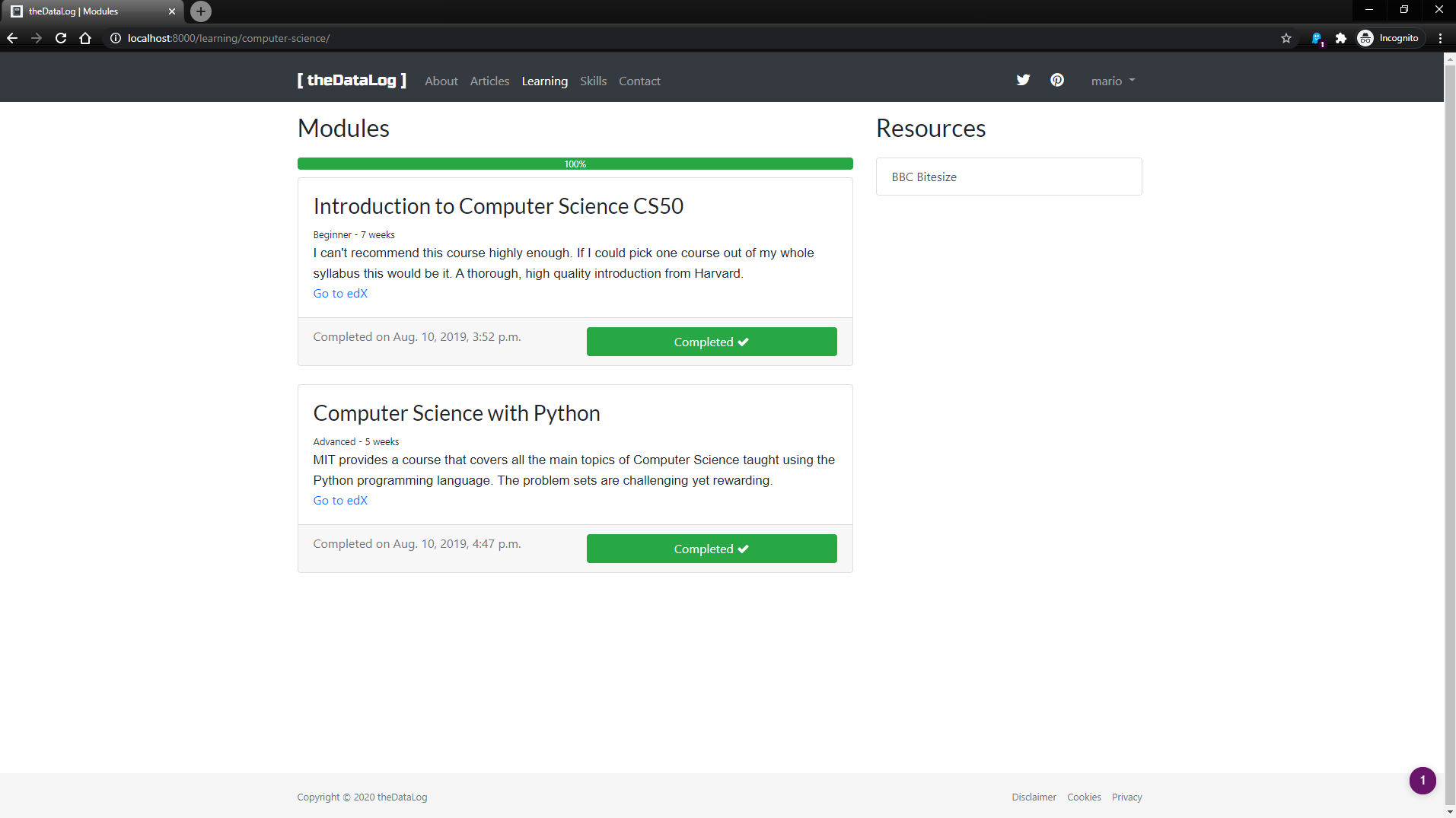View site information icon in address bar
The width and height of the screenshot is (1456, 818).
tap(116, 38)
